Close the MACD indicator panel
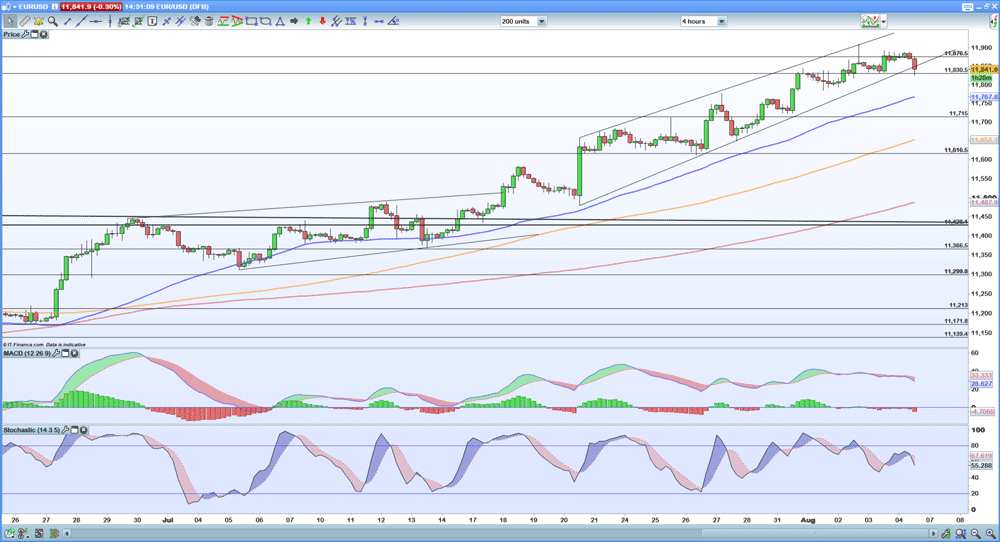The image size is (1000, 542). pyautogui.click(x=75, y=353)
